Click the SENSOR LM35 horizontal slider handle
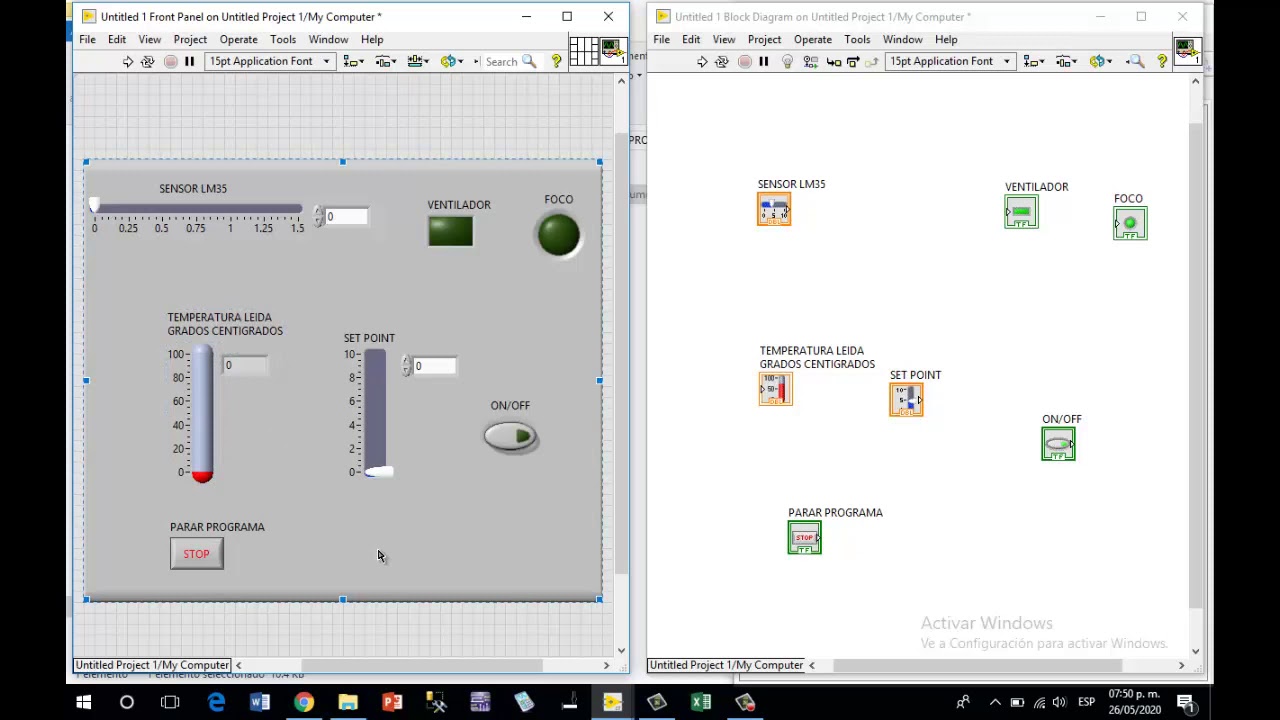1280x720 pixels. [x=94, y=206]
